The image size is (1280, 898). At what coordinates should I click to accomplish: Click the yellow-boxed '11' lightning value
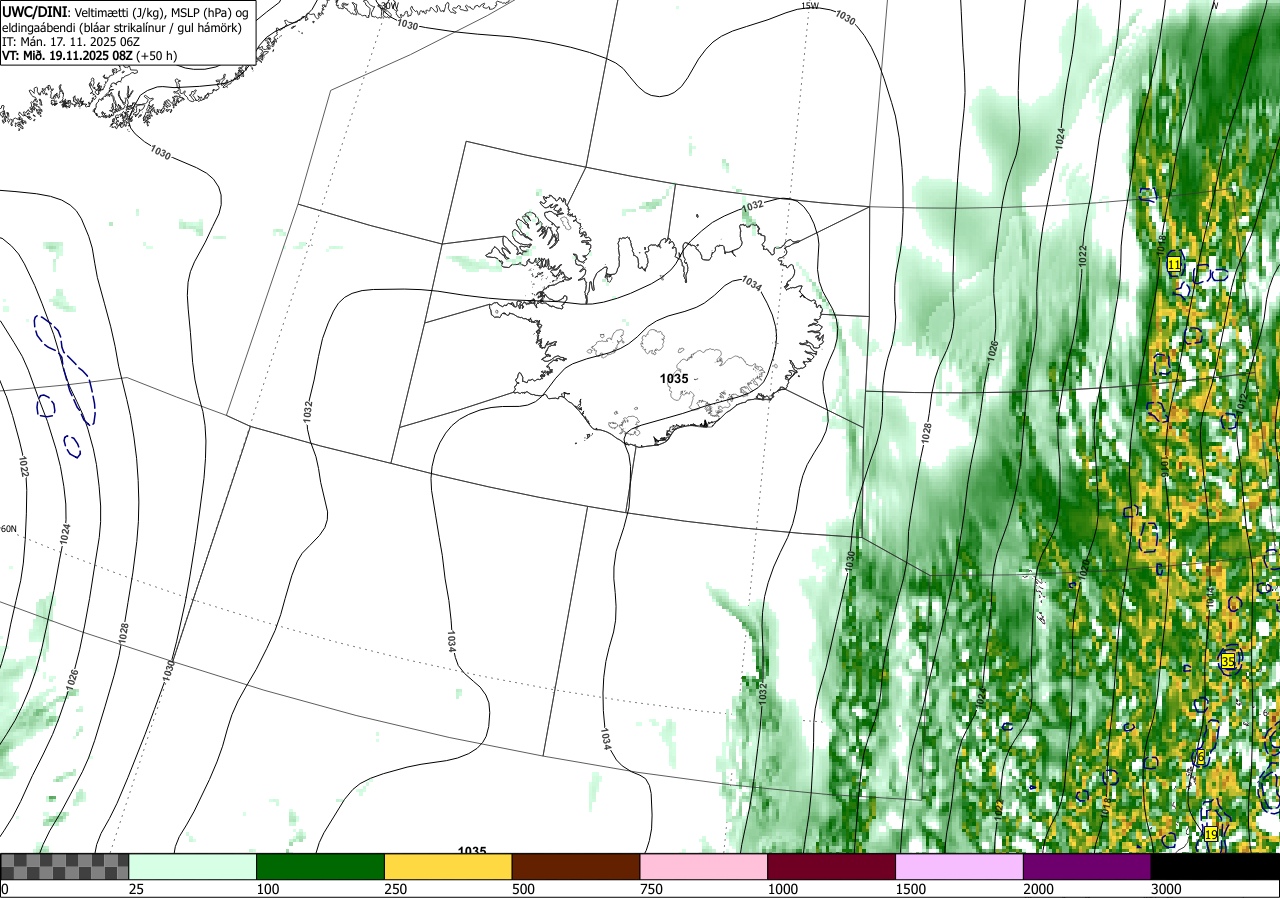point(1174,264)
